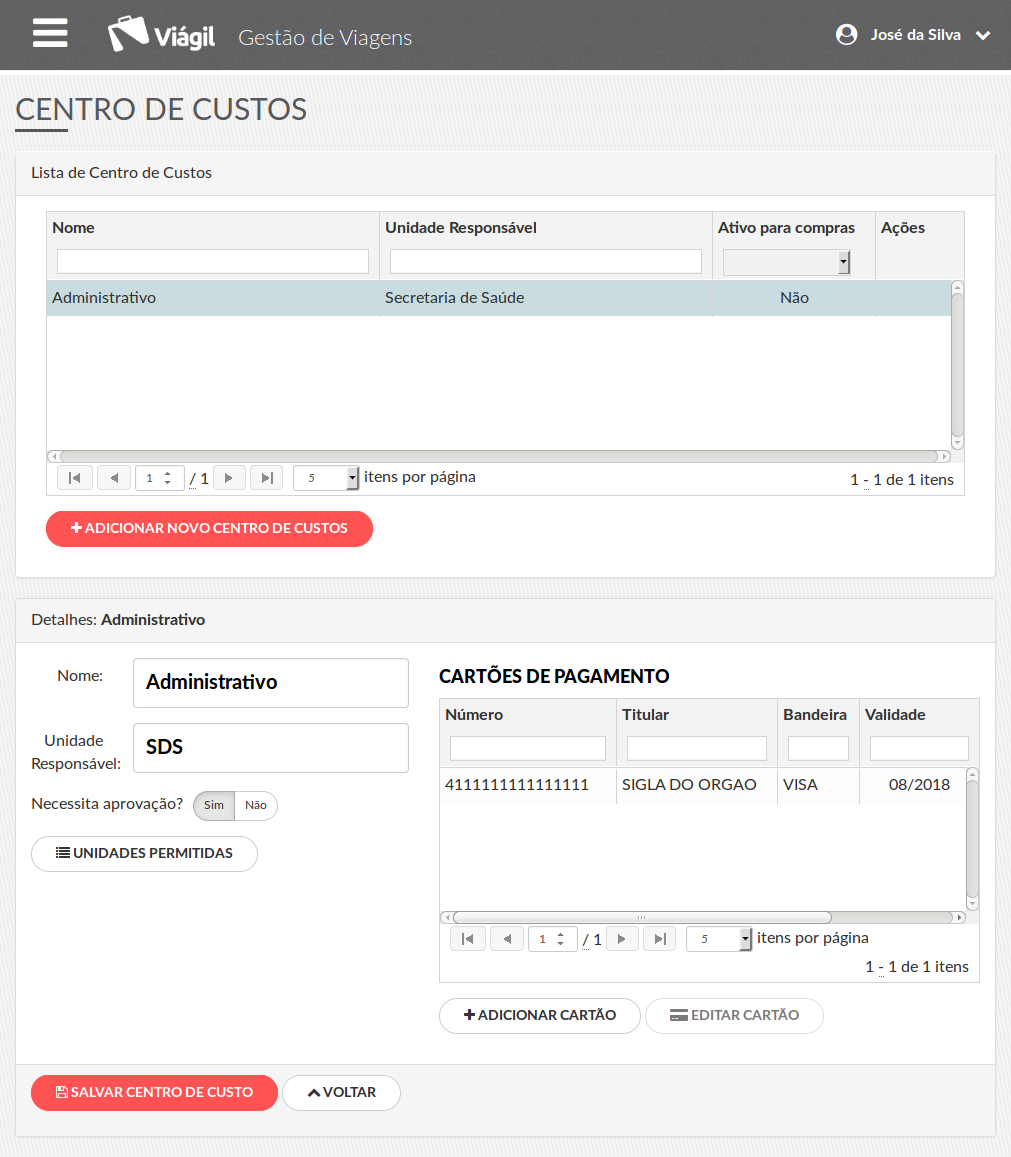The image size is (1011, 1157).
Task: Go to previous page in cost center list
Action: [x=114, y=478]
